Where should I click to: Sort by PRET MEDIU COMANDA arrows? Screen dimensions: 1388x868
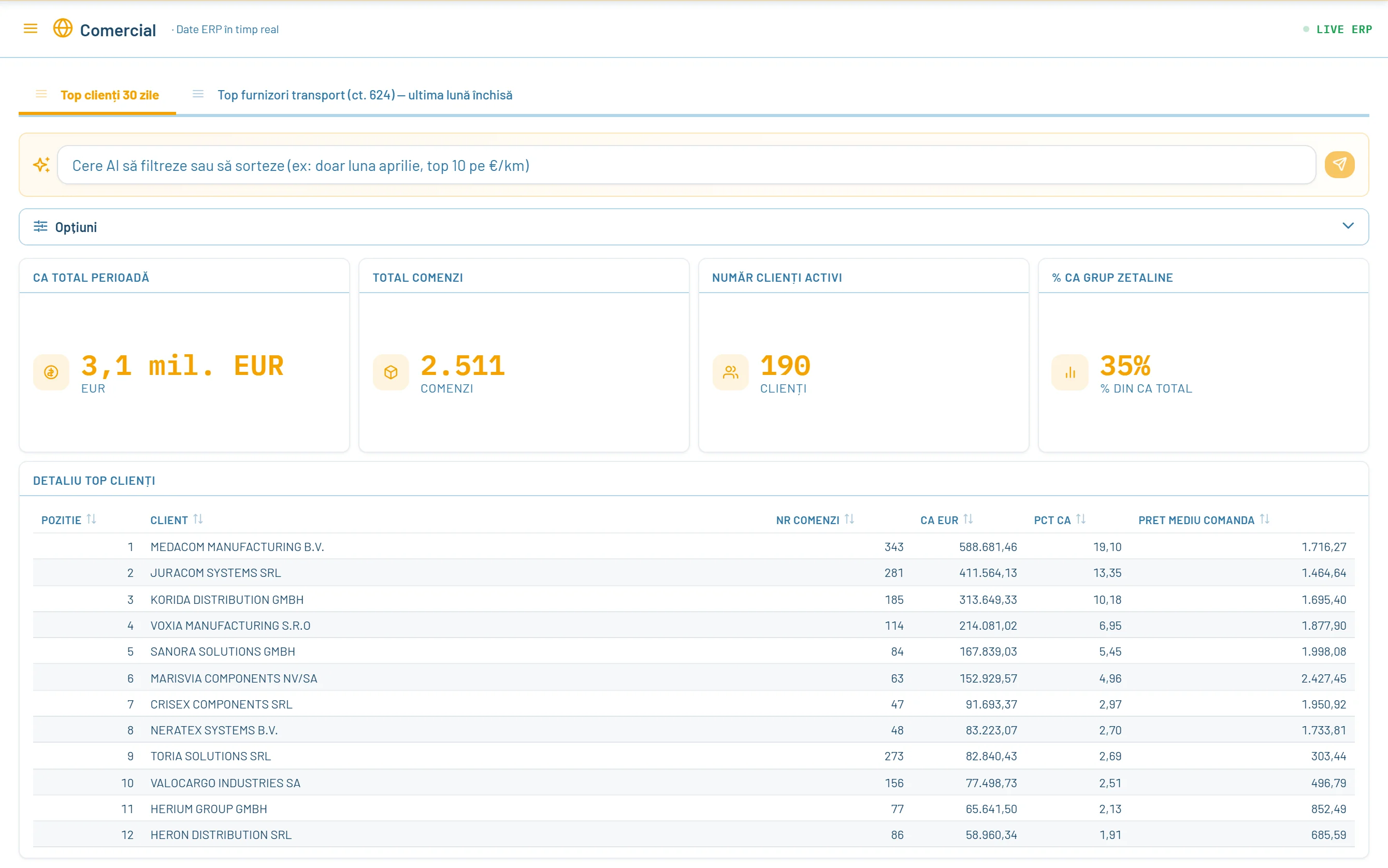pos(1265,519)
